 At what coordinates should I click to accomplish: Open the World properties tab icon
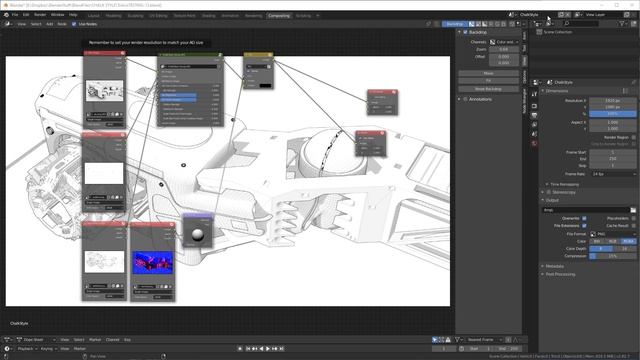(534, 143)
